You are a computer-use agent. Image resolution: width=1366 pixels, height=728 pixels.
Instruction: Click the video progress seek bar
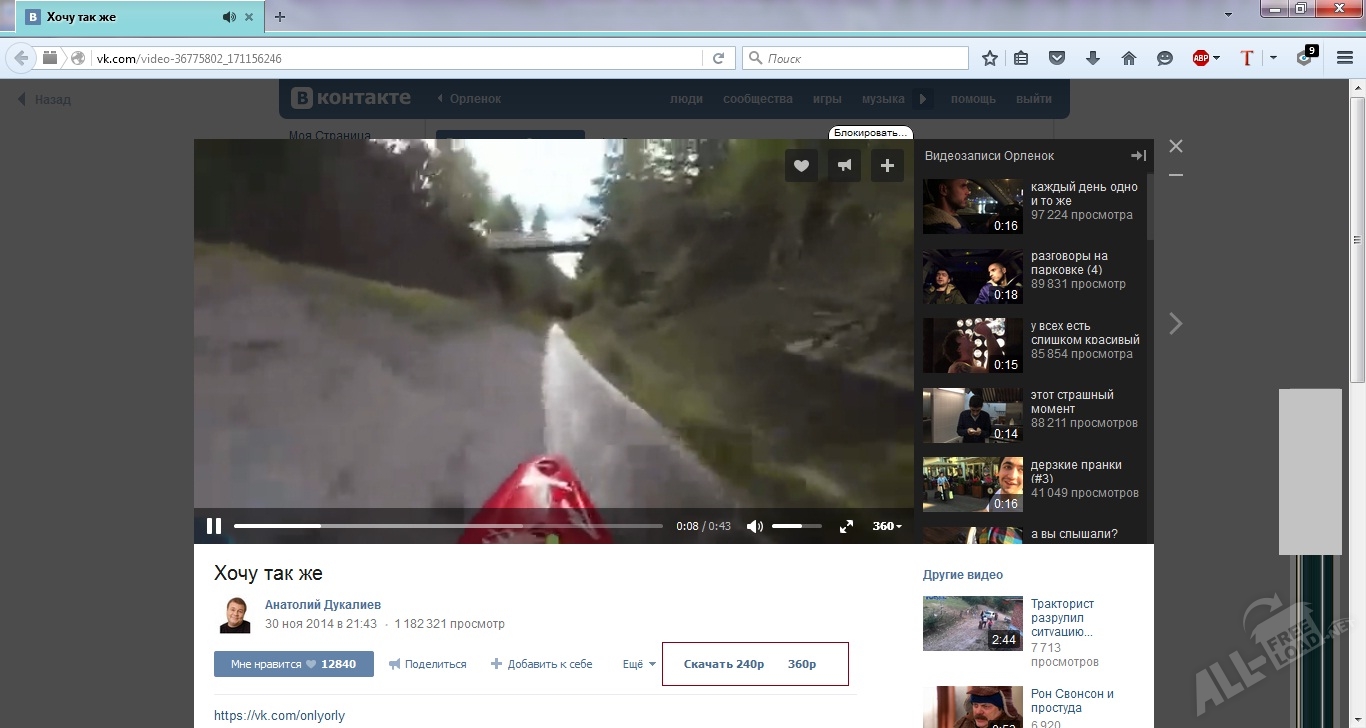(448, 526)
